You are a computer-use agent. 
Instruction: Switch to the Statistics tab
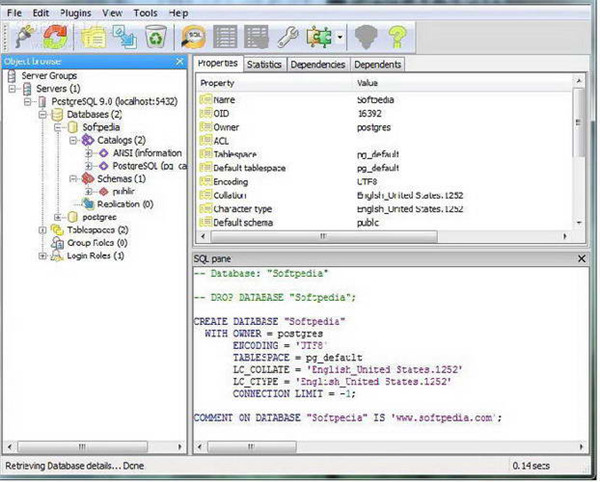(264, 64)
